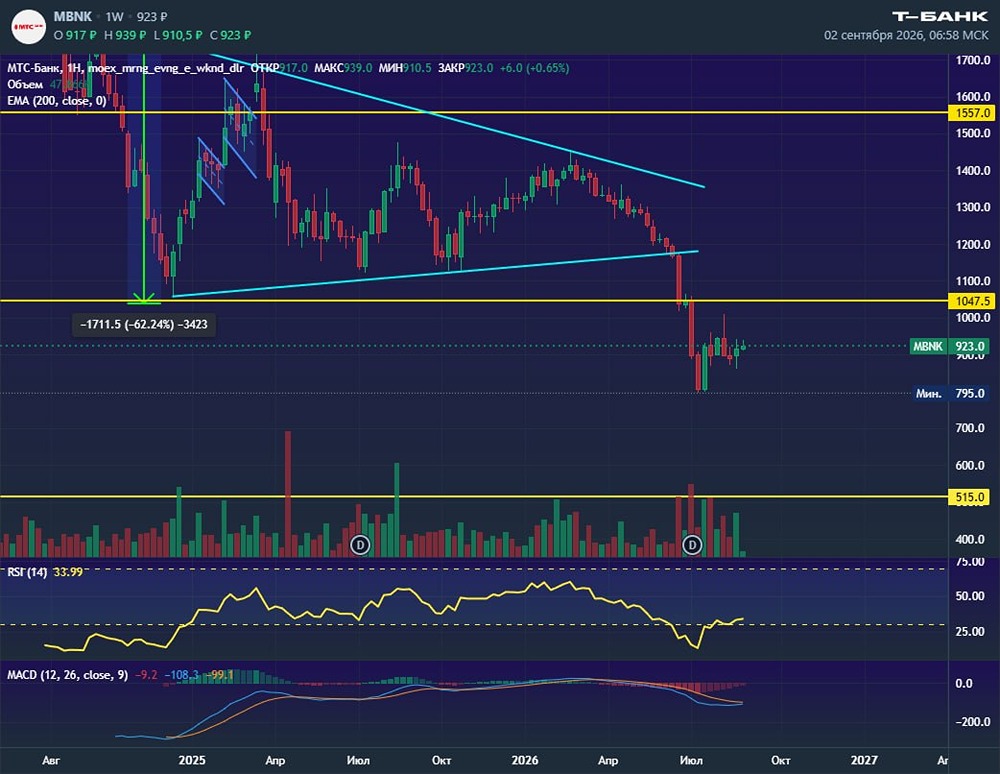
Task: Click the T-БАНК logo in the header
Action: (940, 17)
